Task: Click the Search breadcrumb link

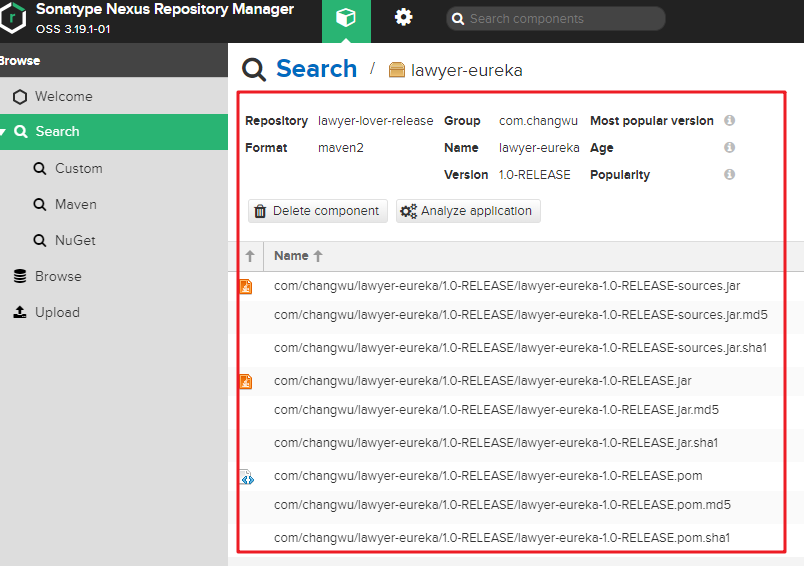Action: (x=316, y=69)
